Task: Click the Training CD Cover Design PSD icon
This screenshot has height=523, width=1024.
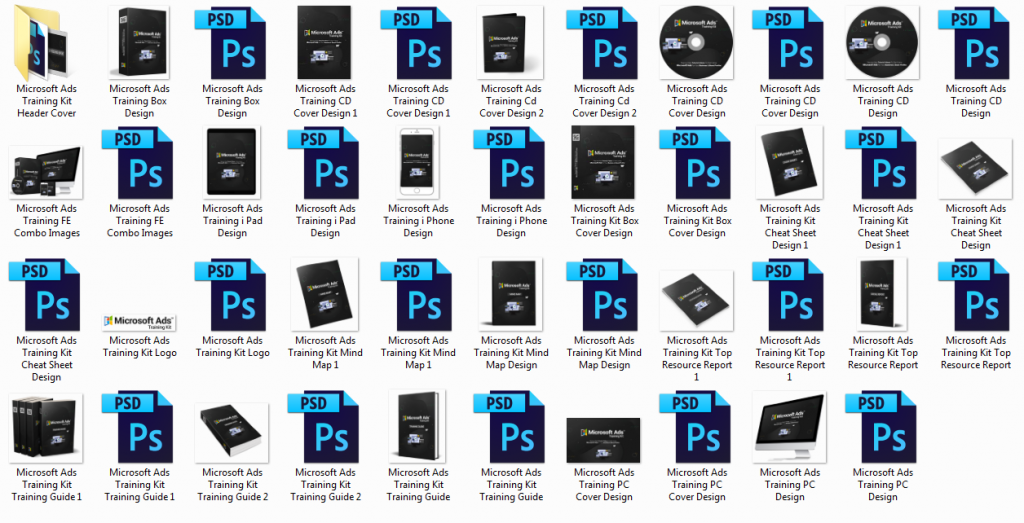Action: pyautogui.click(x=788, y=42)
